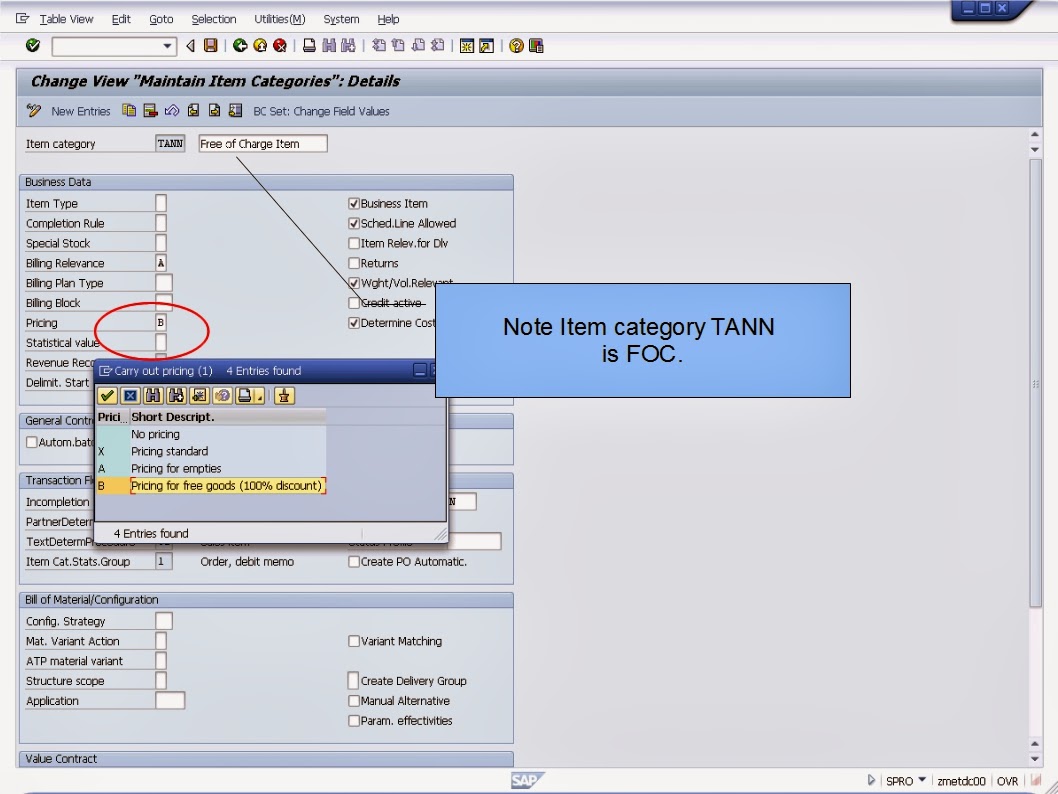Click the Generate Shortcut icon

(486, 45)
